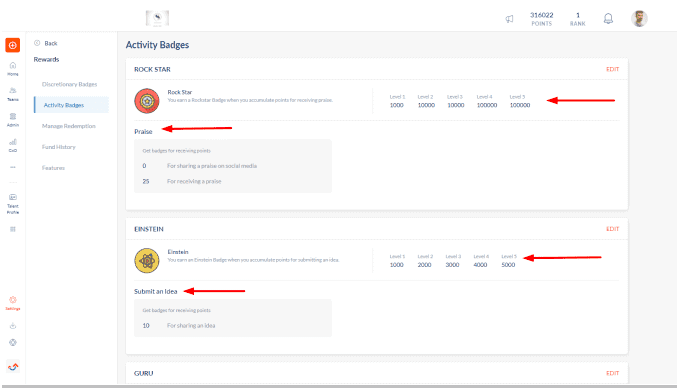Click Rock Star Level 1 value 1000
The image size is (682, 388).
(397, 105)
